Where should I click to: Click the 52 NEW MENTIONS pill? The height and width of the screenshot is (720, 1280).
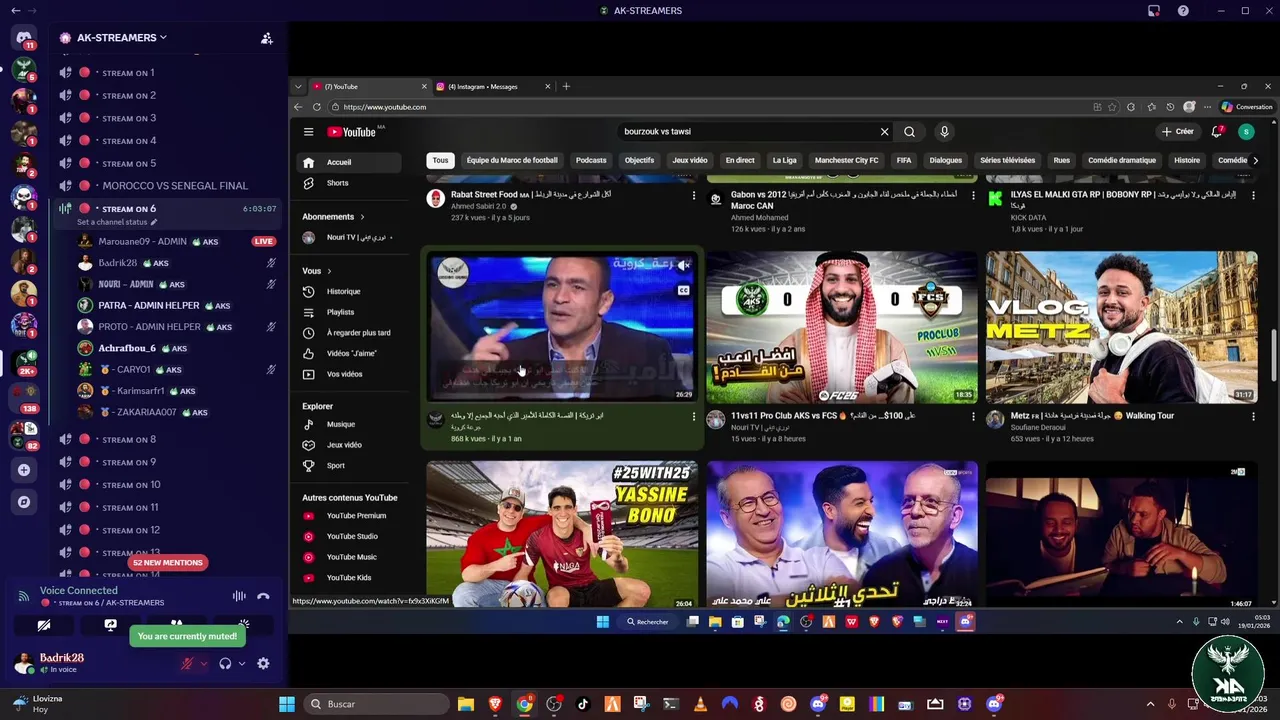click(x=168, y=563)
